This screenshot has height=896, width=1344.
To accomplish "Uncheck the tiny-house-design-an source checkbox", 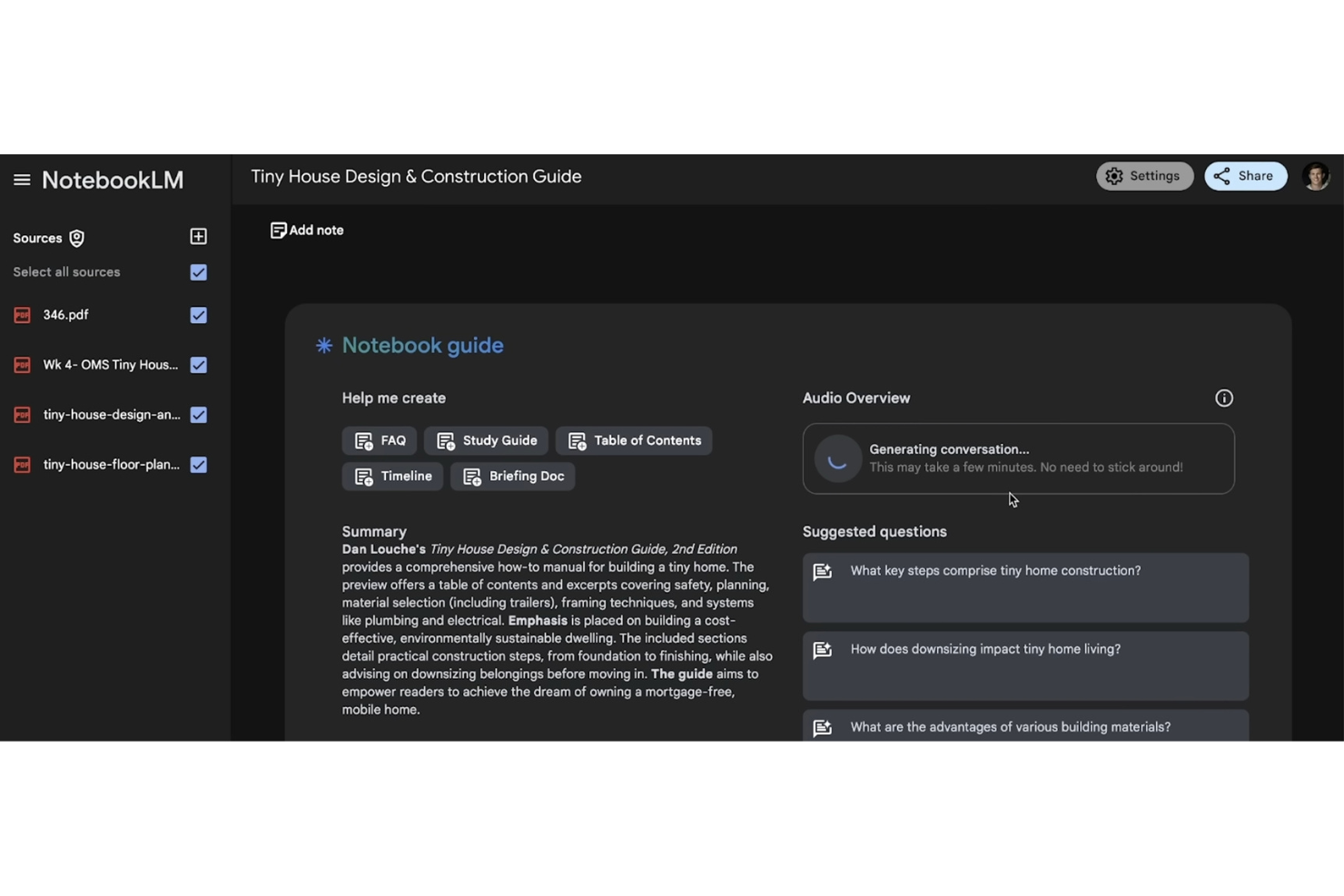I will point(199,415).
